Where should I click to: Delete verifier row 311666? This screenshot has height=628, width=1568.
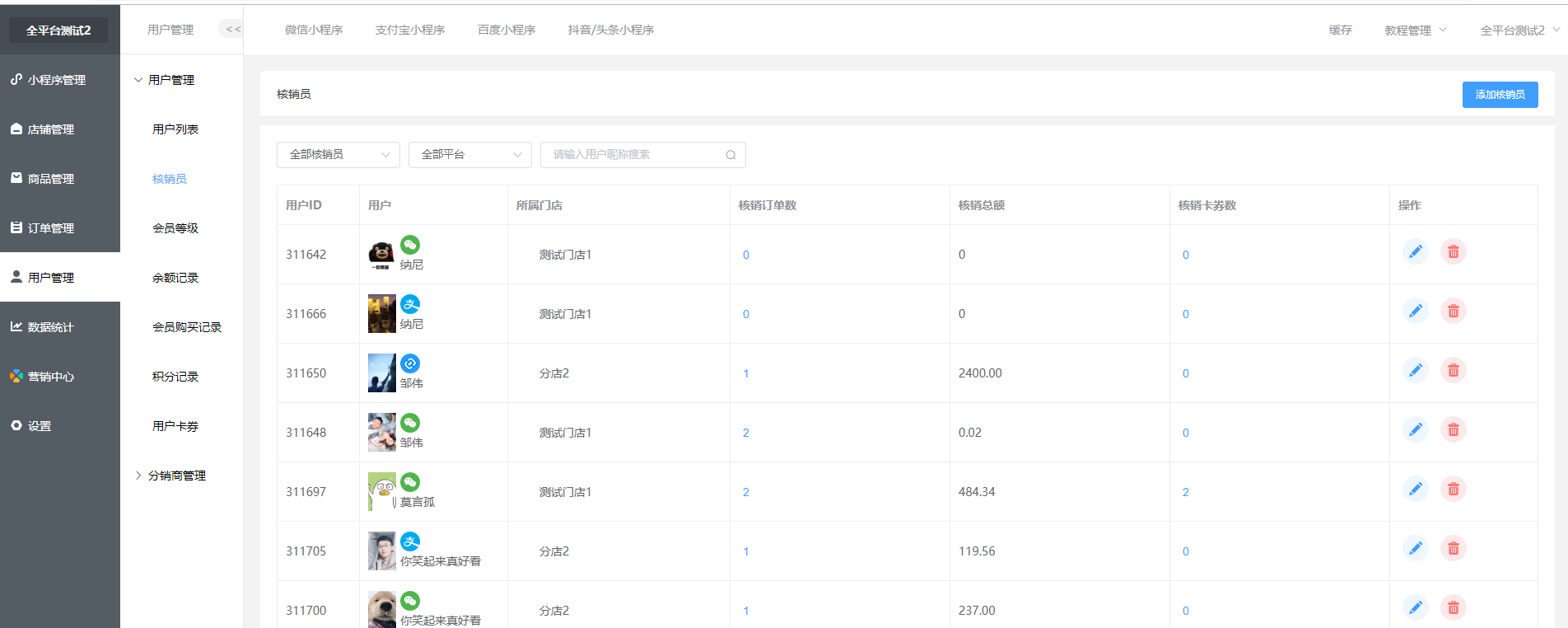pyautogui.click(x=1453, y=312)
